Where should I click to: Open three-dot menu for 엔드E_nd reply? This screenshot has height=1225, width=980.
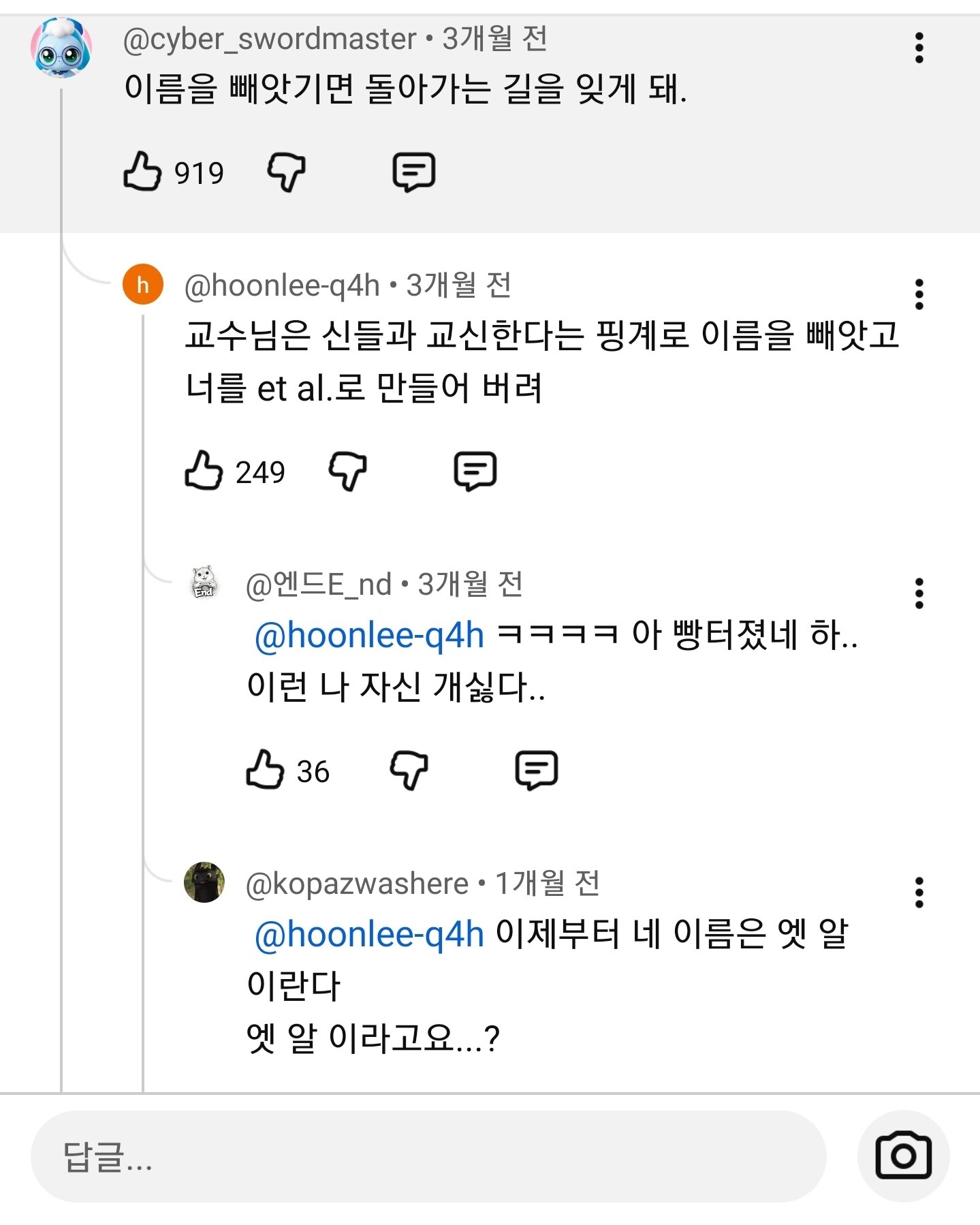pyautogui.click(x=919, y=593)
